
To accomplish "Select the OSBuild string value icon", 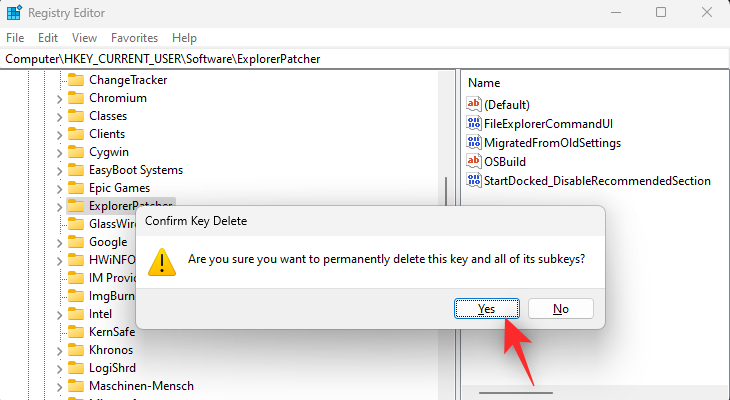I will click(x=473, y=162).
